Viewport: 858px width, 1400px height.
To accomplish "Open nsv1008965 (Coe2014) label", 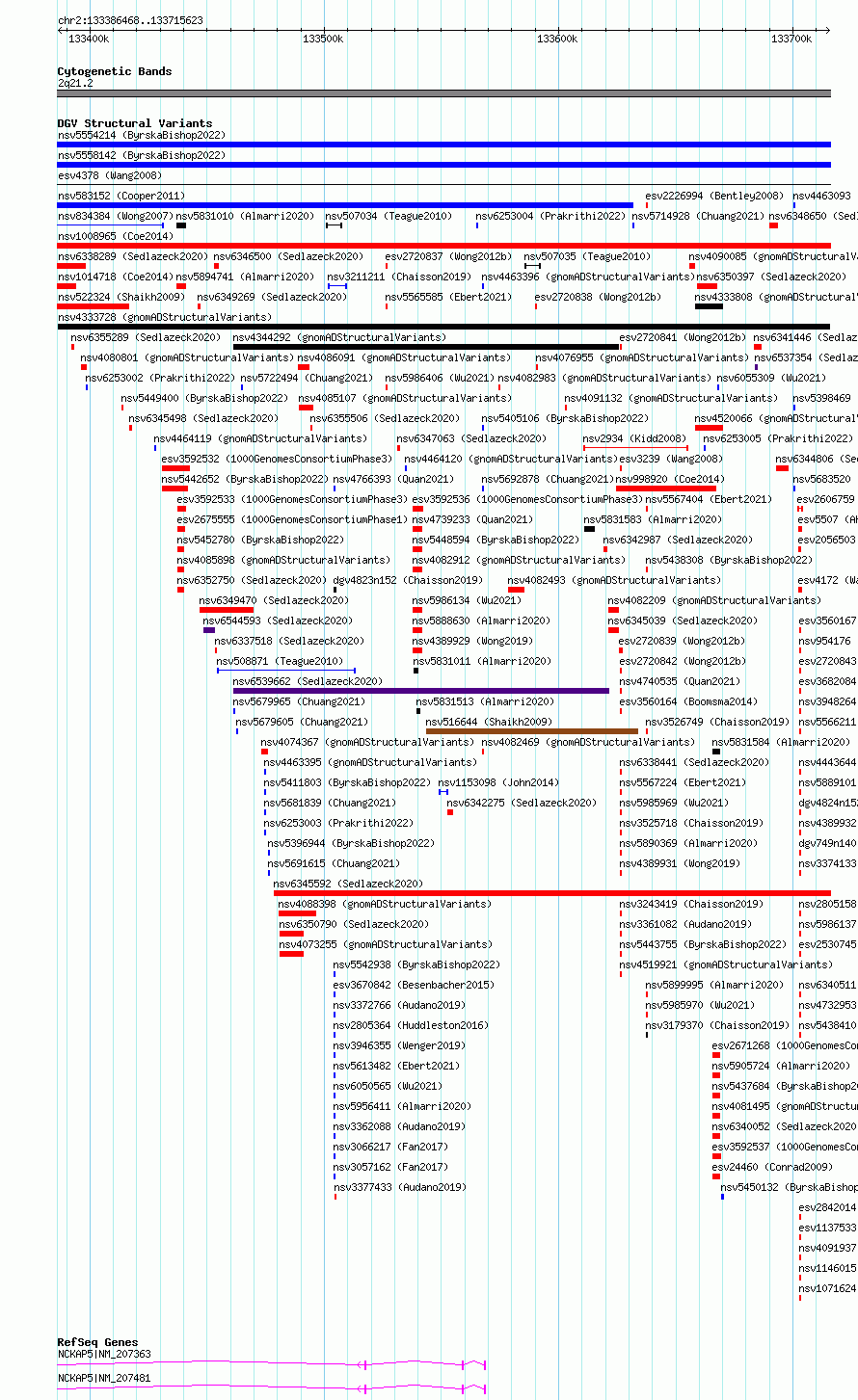I will click(116, 236).
